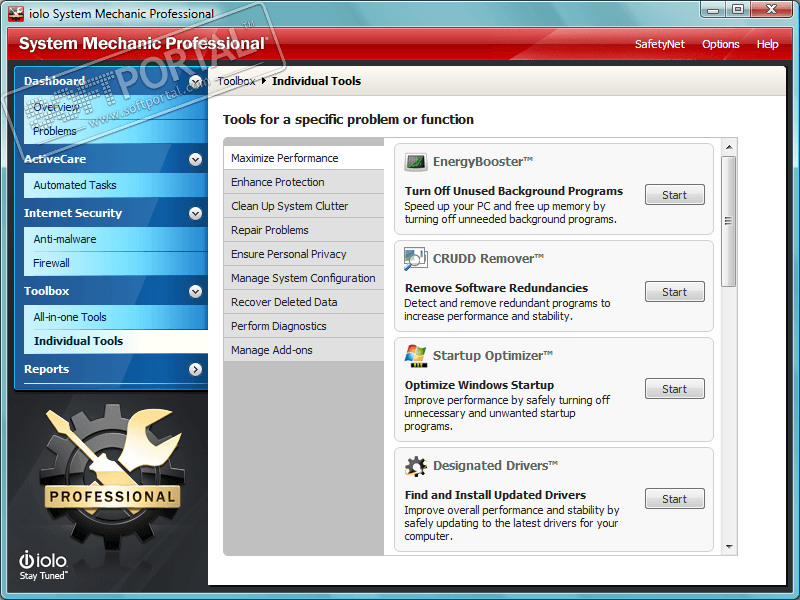Collapse the Internet Security section chevron

pyautogui.click(x=195, y=213)
